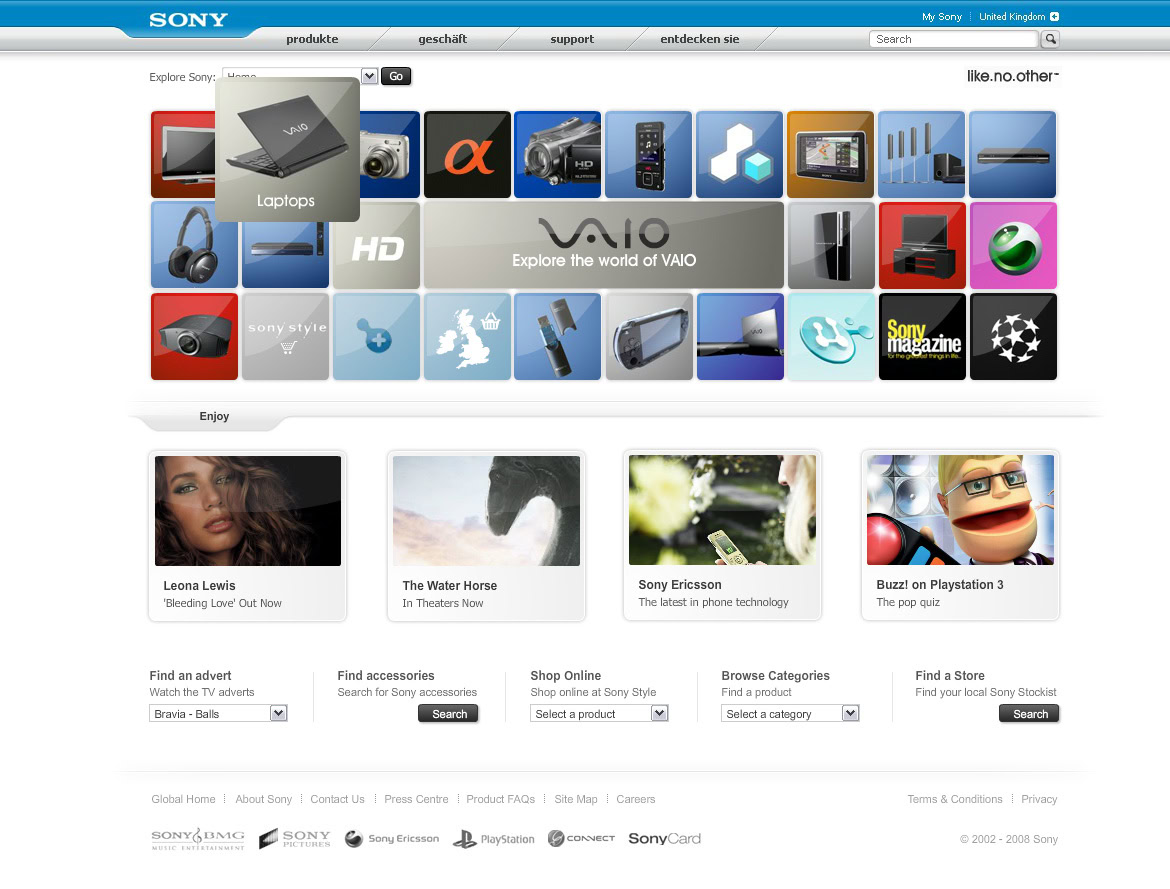The width and height of the screenshot is (1170, 889).
Task: Click the Sony BMG logo in footer
Action: (198, 839)
